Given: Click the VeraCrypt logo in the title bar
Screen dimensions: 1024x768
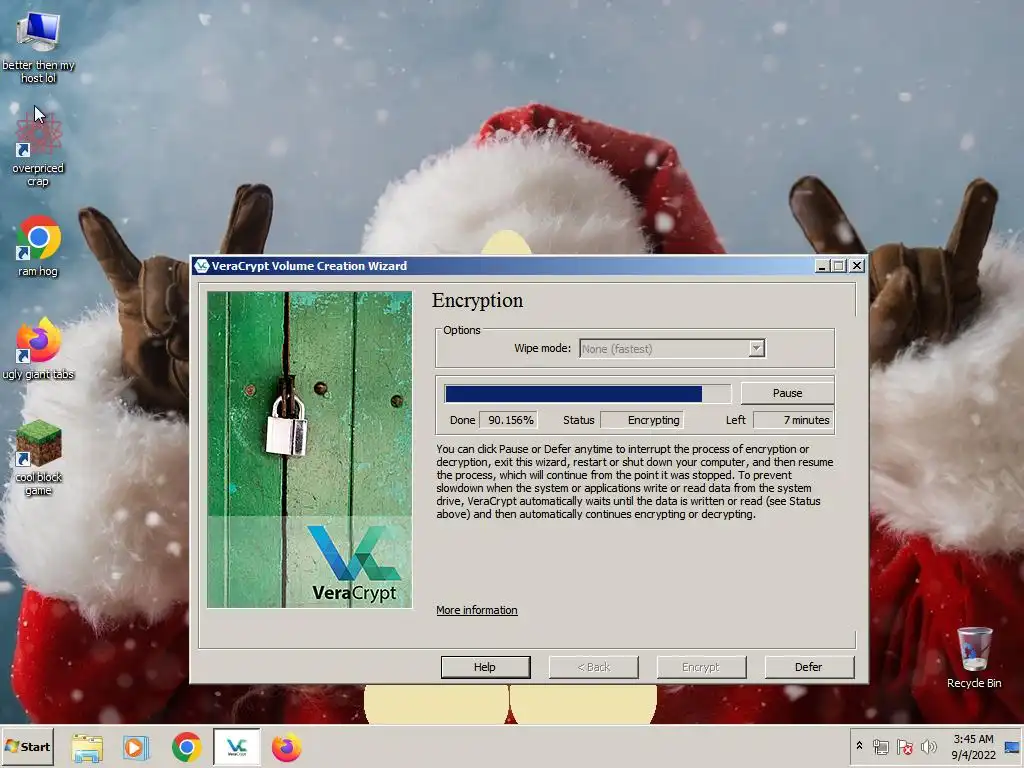Looking at the screenshot, I should click(x=202, y=266).
